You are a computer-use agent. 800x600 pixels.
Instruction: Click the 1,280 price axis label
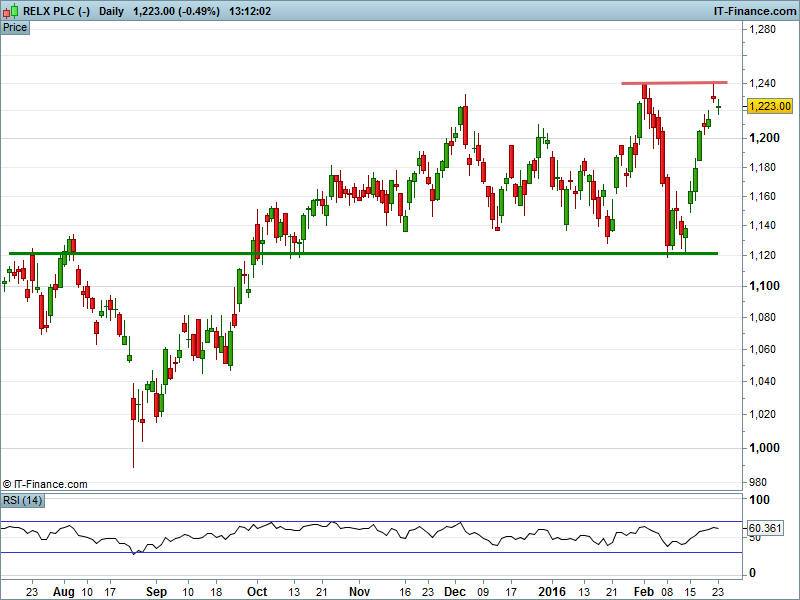762,29
